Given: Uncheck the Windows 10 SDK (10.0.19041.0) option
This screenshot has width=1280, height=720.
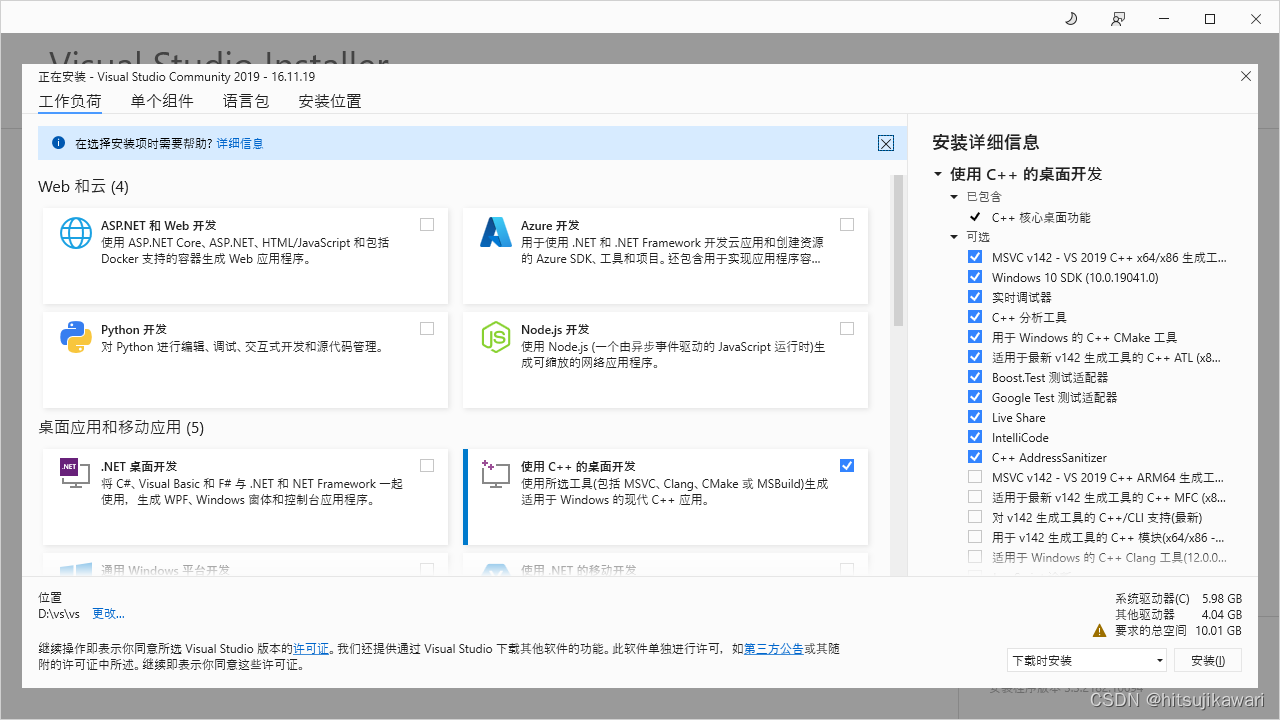Looking at the screenshot, I should (x=975, y=277).
